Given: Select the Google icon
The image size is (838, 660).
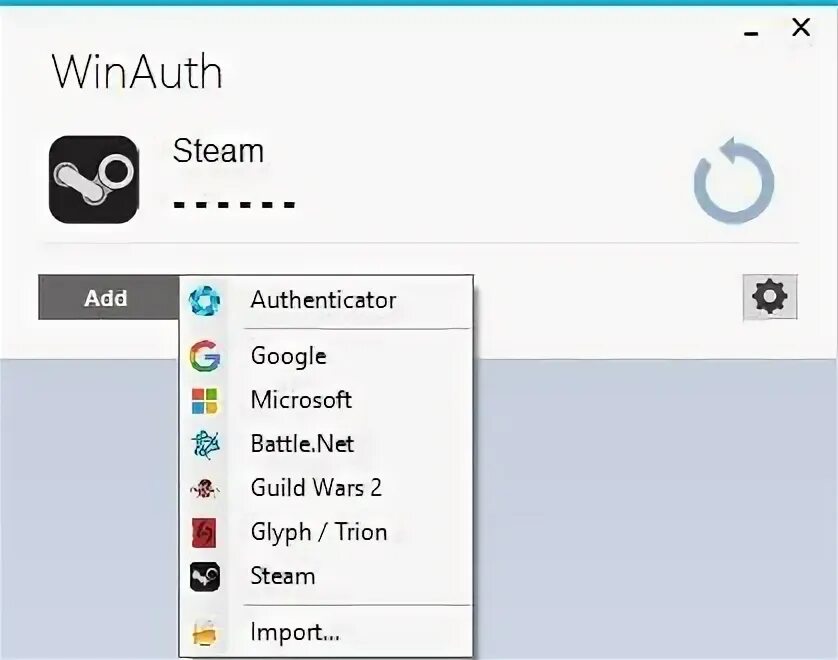Looking at the screenshot, I should click(x=206, y=356).
